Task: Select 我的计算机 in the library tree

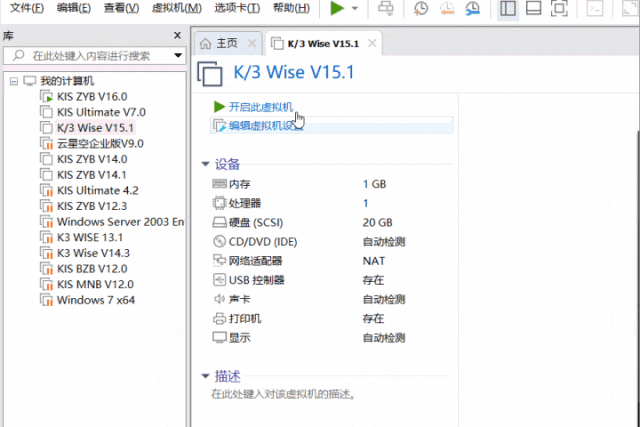Action: pos(67,81)
